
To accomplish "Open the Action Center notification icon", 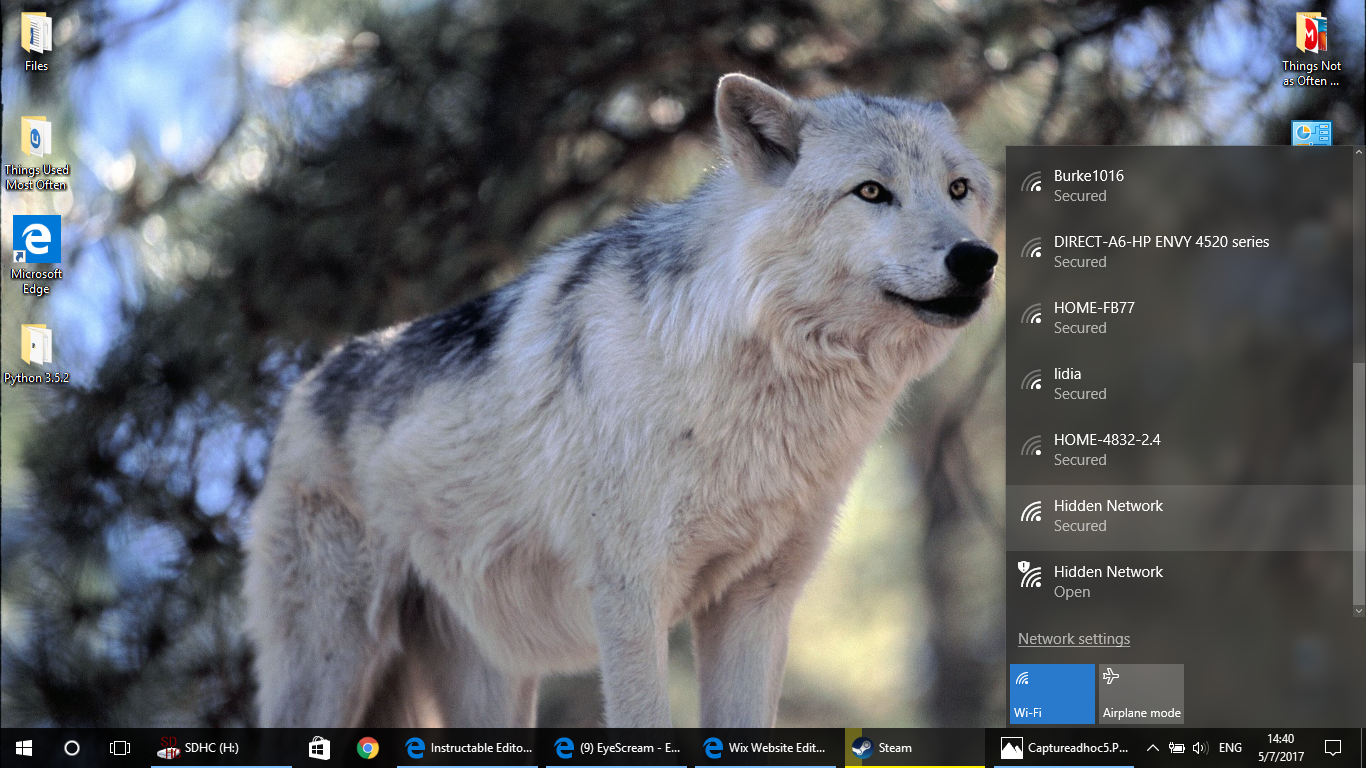I will [x=1332, y=747].
